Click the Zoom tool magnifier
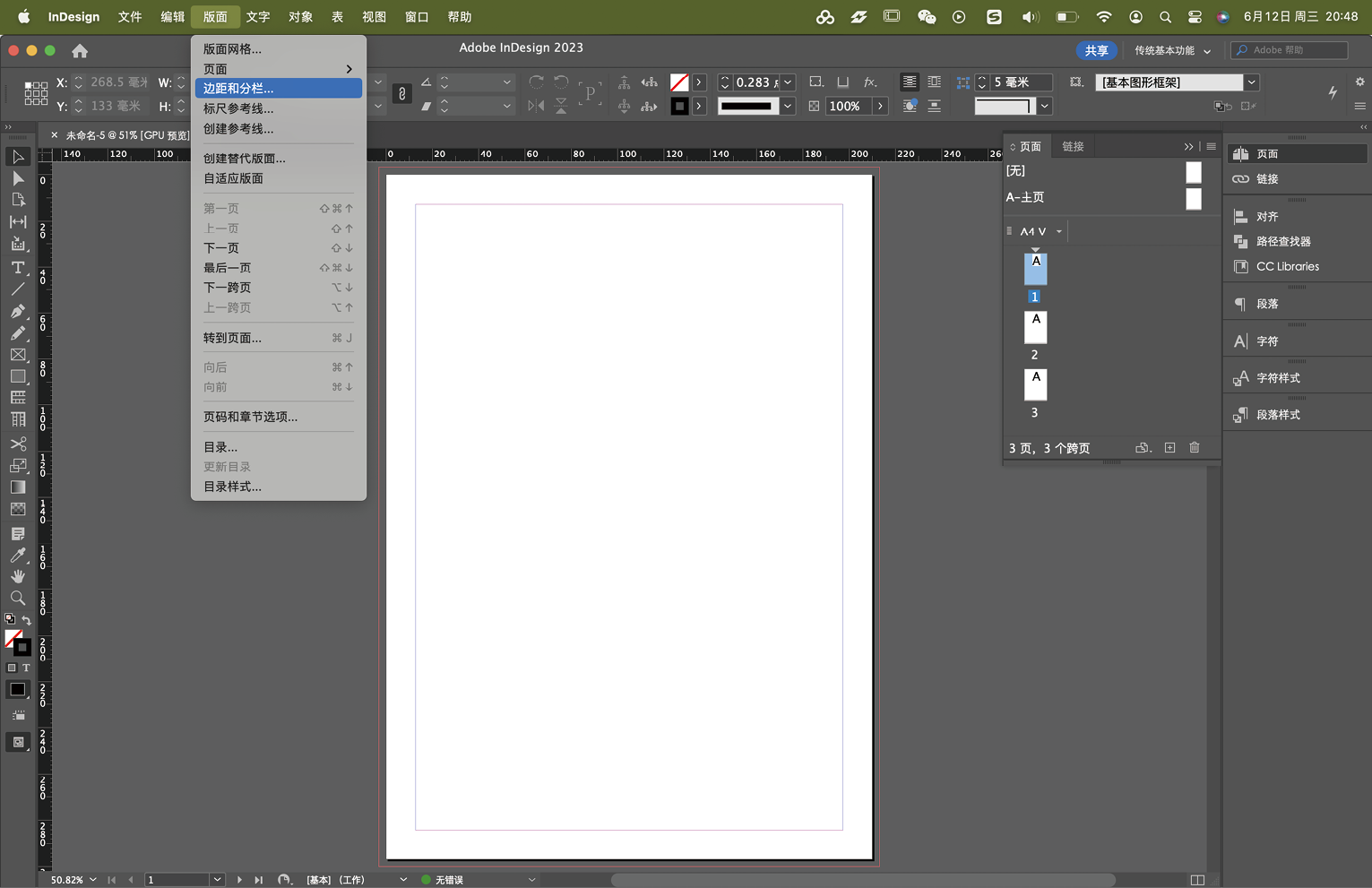The image size is (1372, 888). point(18,598)
